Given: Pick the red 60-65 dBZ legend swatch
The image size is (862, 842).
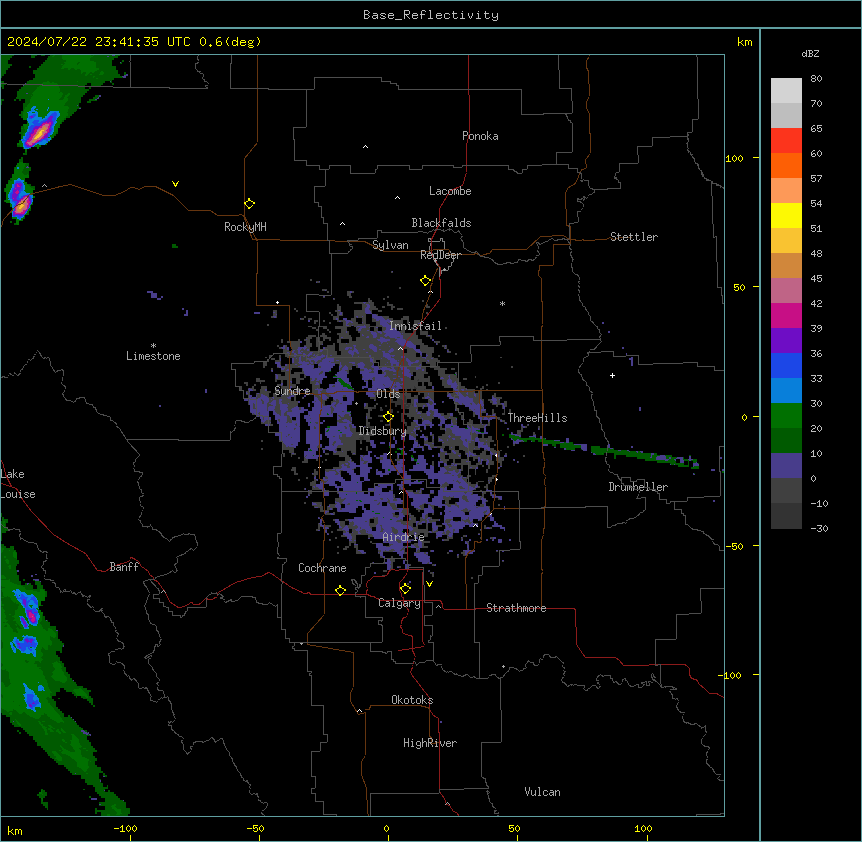Looking at the screenshot, I should pos(786,141).
